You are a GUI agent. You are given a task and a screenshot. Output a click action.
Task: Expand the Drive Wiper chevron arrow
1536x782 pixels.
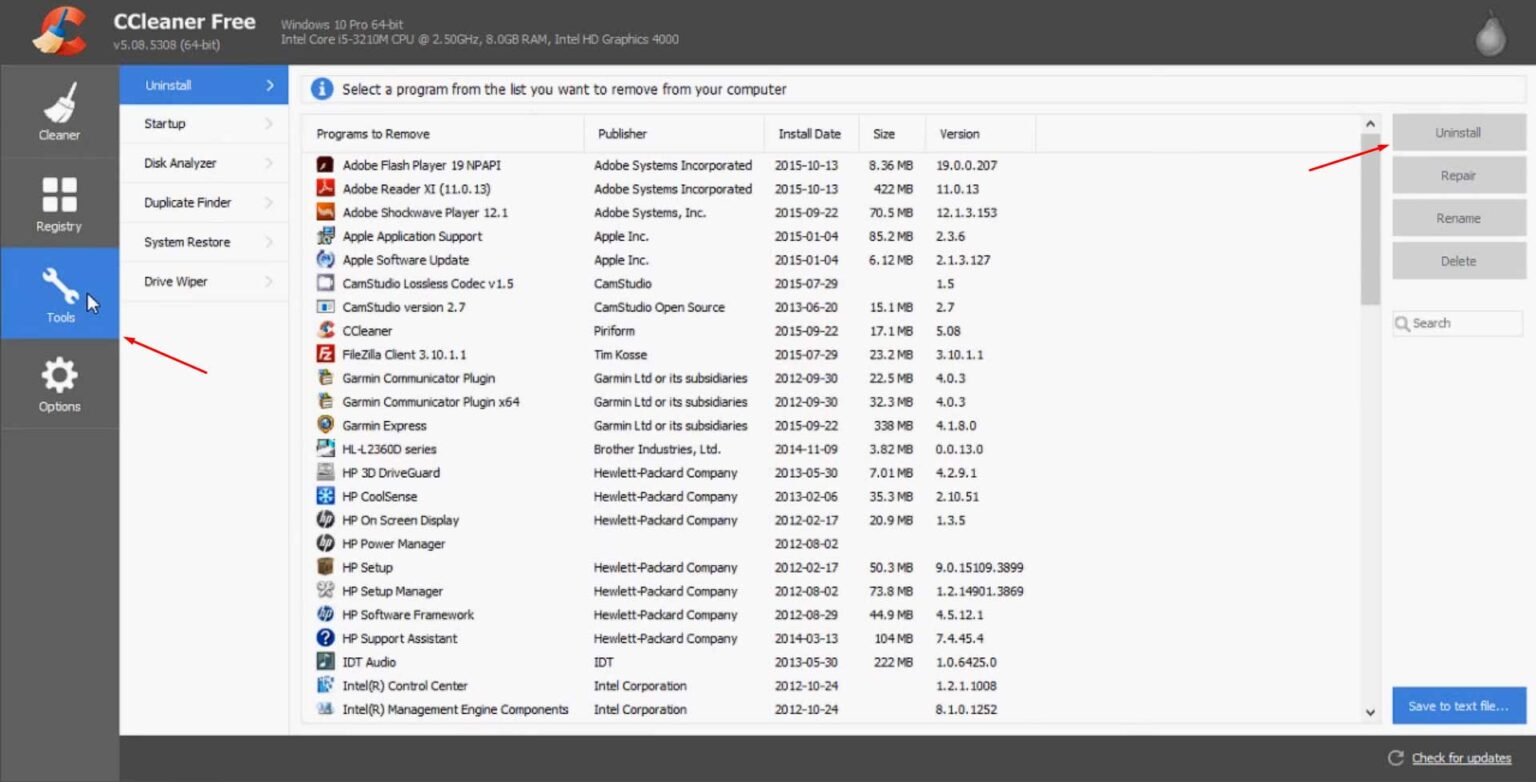(269, 282)
